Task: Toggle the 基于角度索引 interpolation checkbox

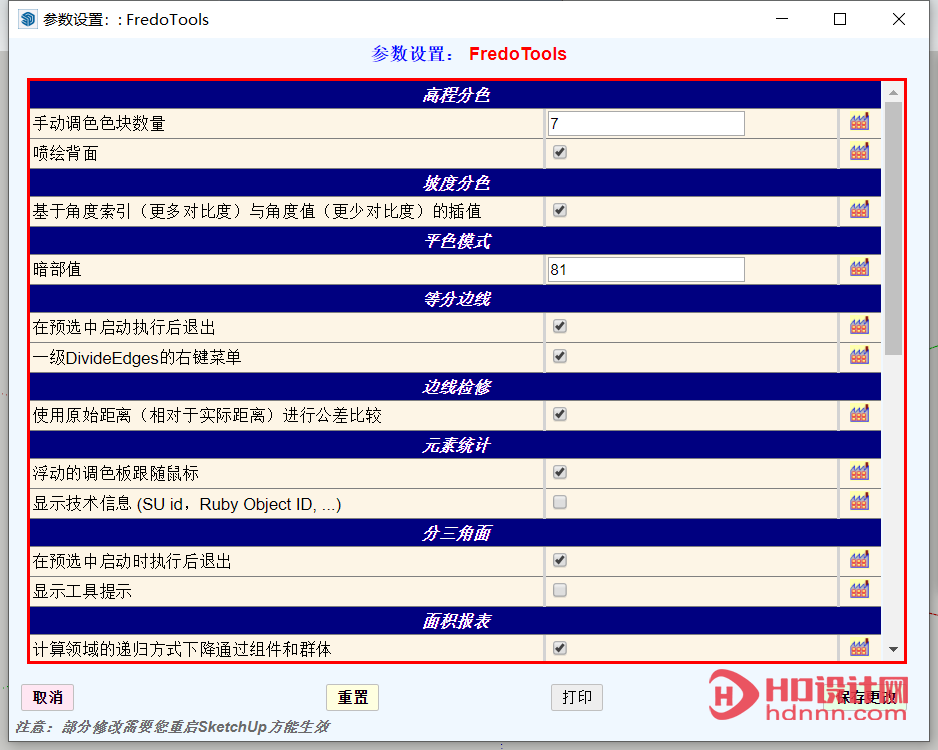Action: [x=560, y=210]
